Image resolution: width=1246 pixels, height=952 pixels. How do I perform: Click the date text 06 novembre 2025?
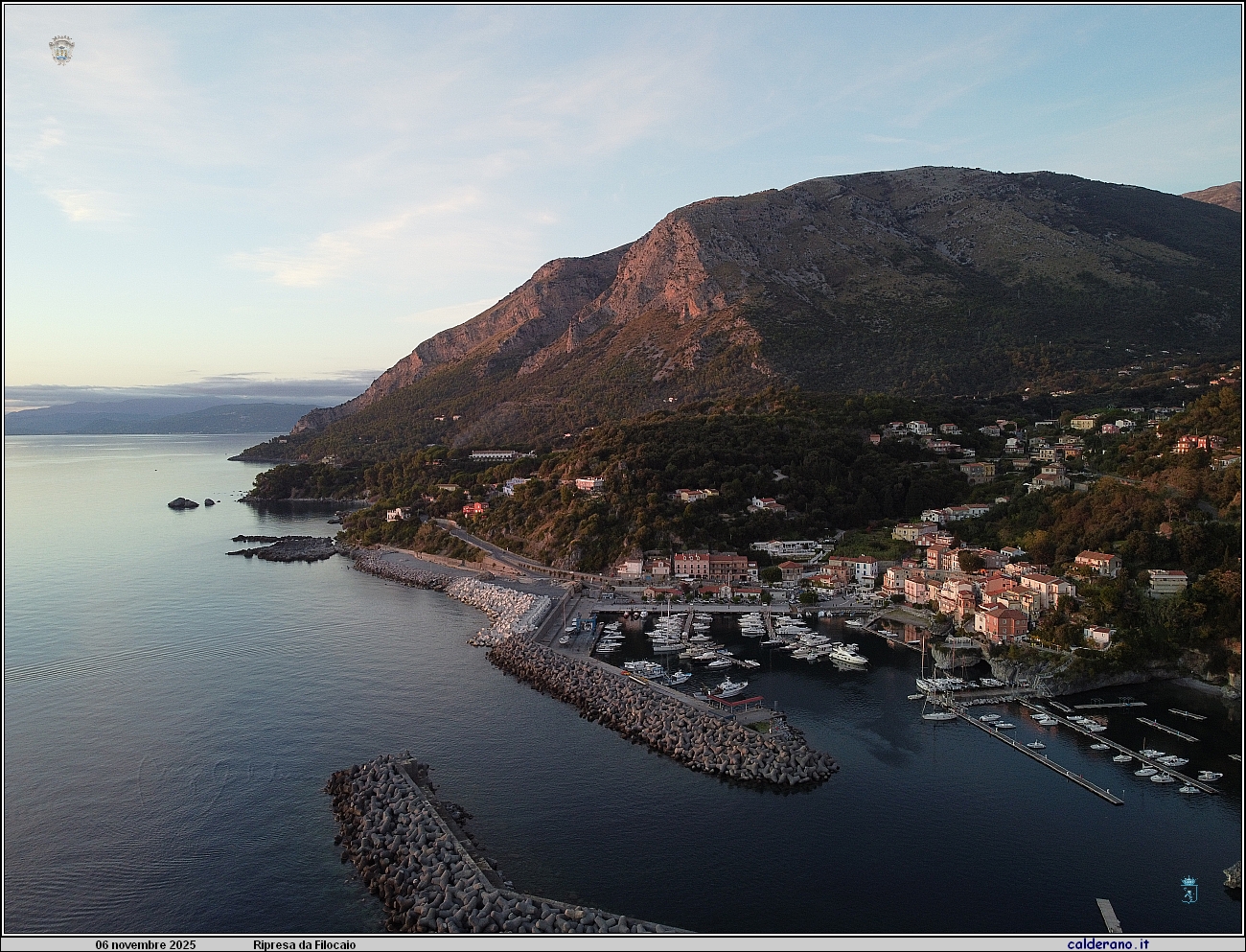(x=145, y=944)
